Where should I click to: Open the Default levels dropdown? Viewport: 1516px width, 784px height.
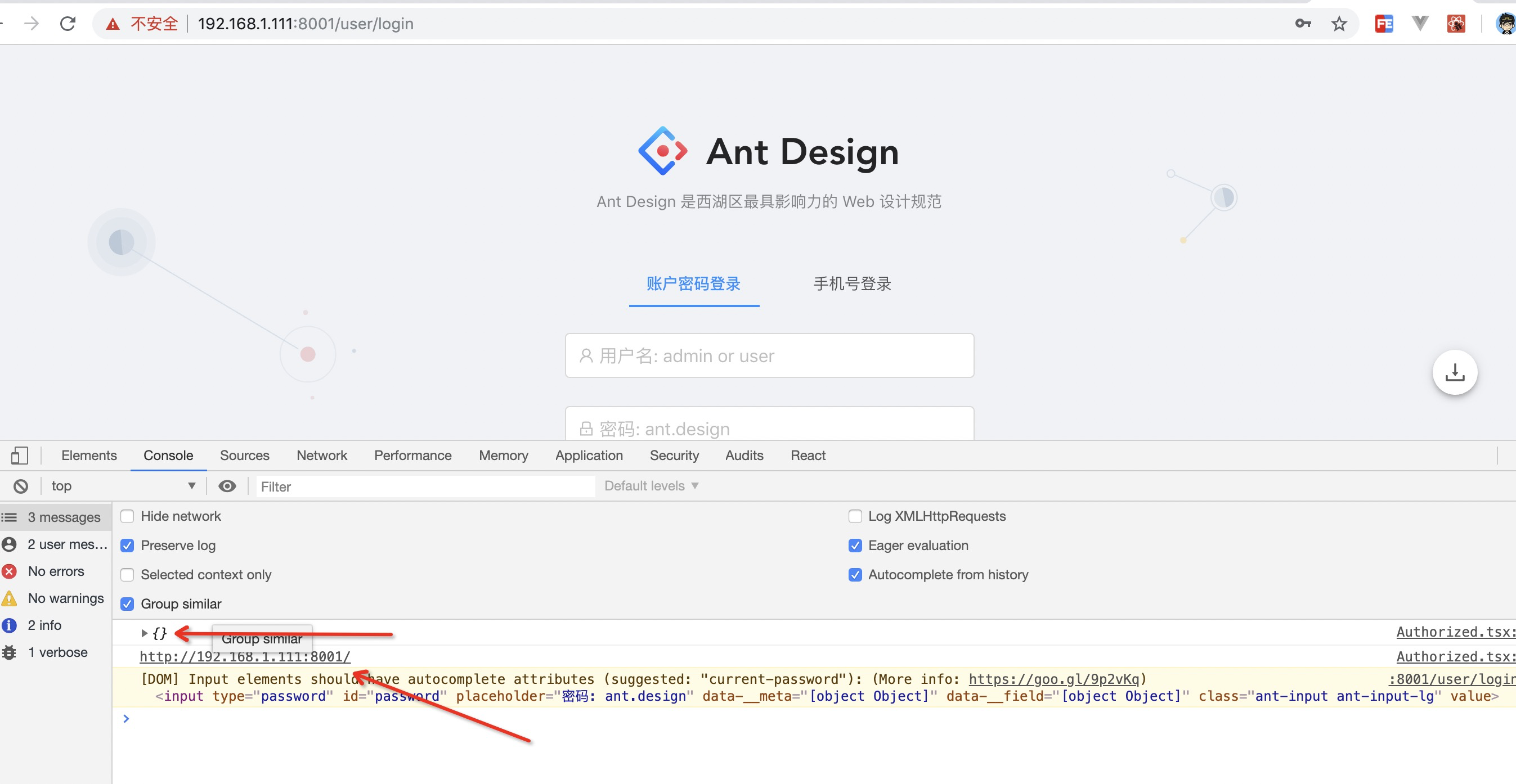click(650, 485)
